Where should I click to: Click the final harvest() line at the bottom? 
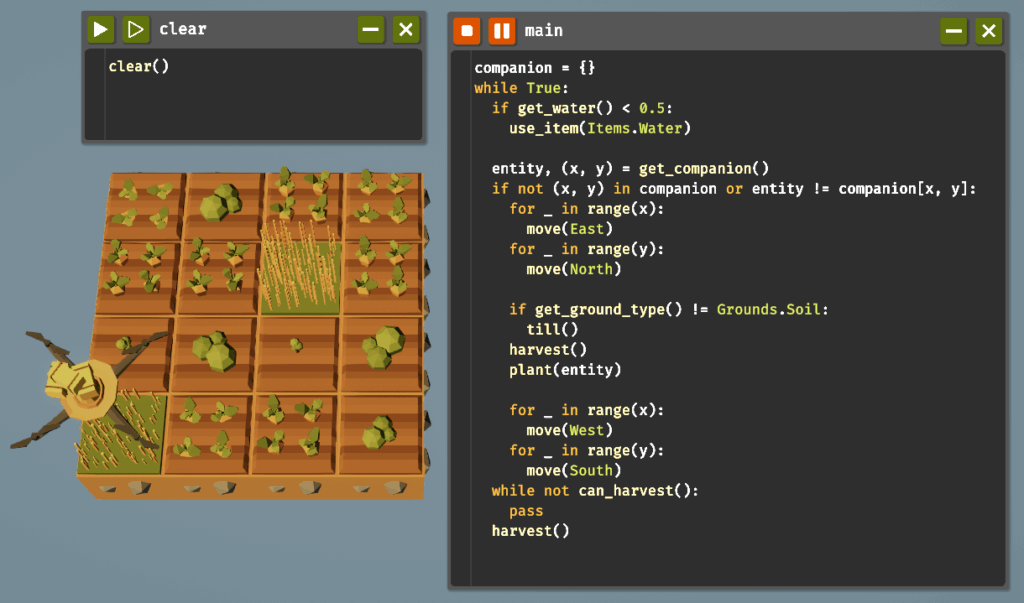pos(530,530)
